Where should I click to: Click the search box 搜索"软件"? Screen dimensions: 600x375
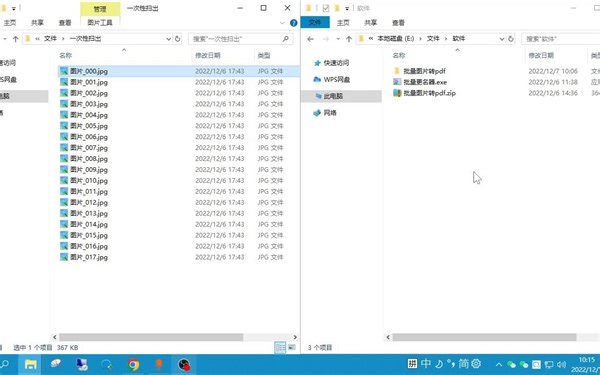(561, 39)
